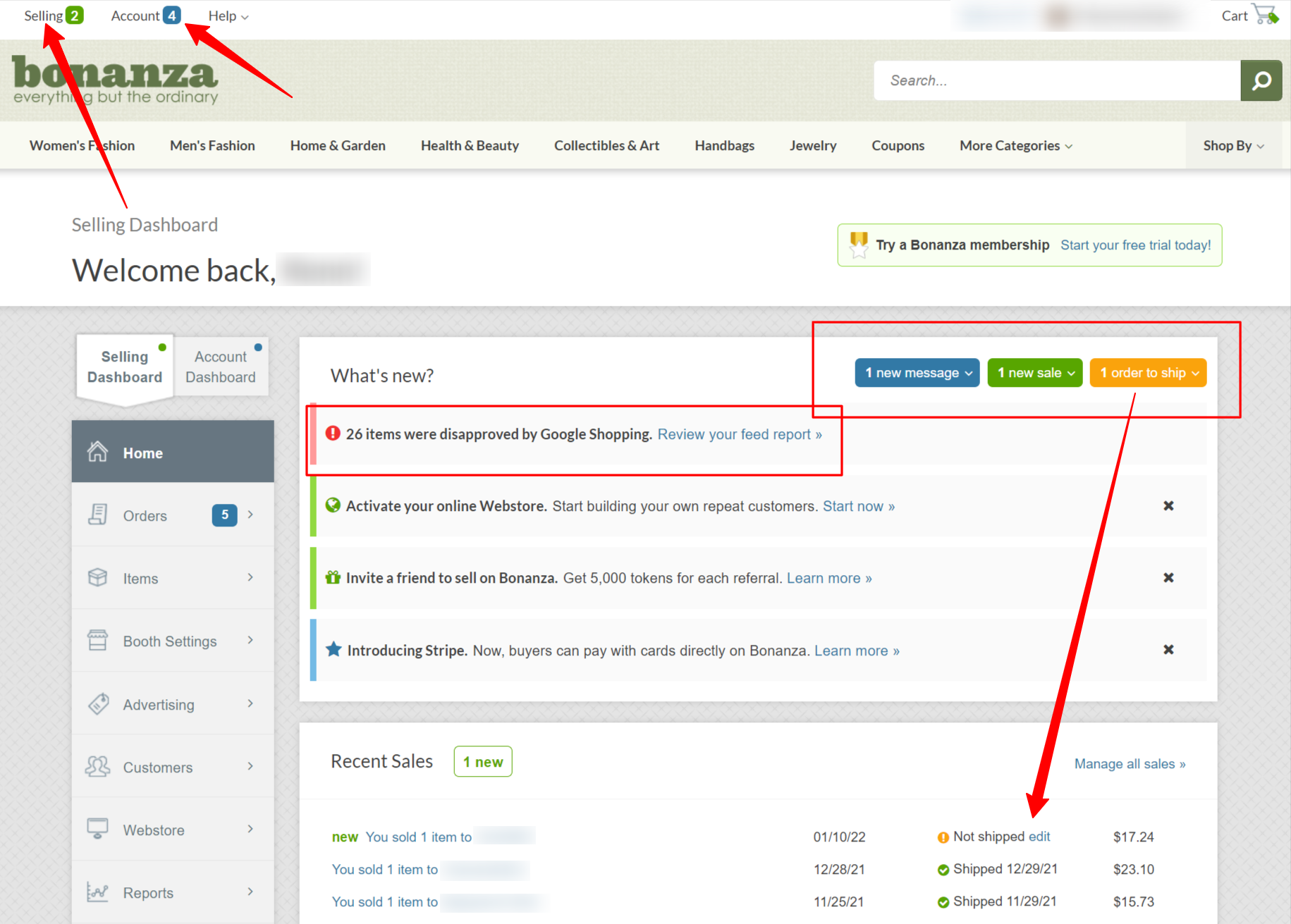Image resolution: width=1291 pixels, height=924 pixels.
Task: Expand the 1 new sale dropdown
Action: 1034,373
